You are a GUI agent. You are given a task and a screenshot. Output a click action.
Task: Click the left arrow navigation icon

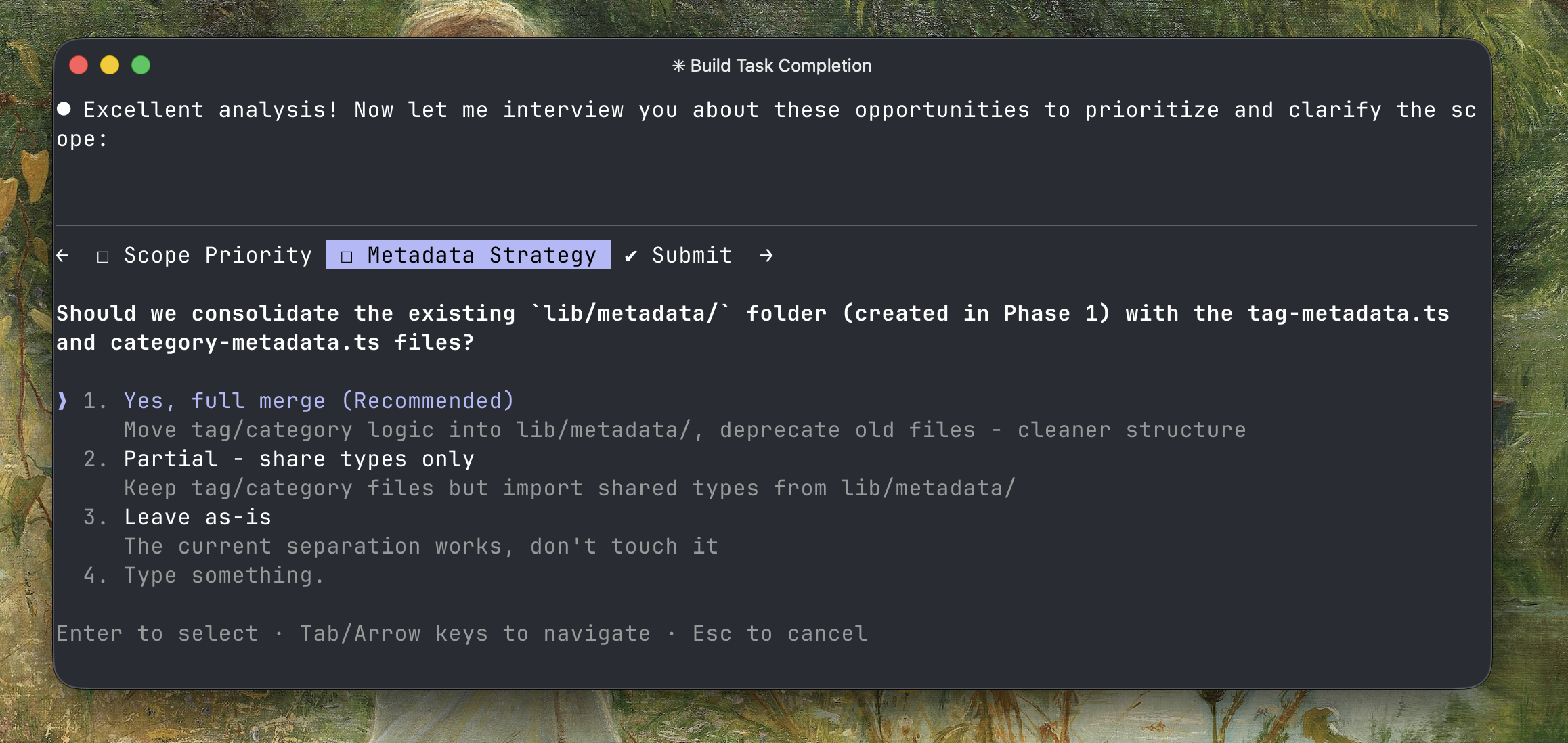pos(63,255)
